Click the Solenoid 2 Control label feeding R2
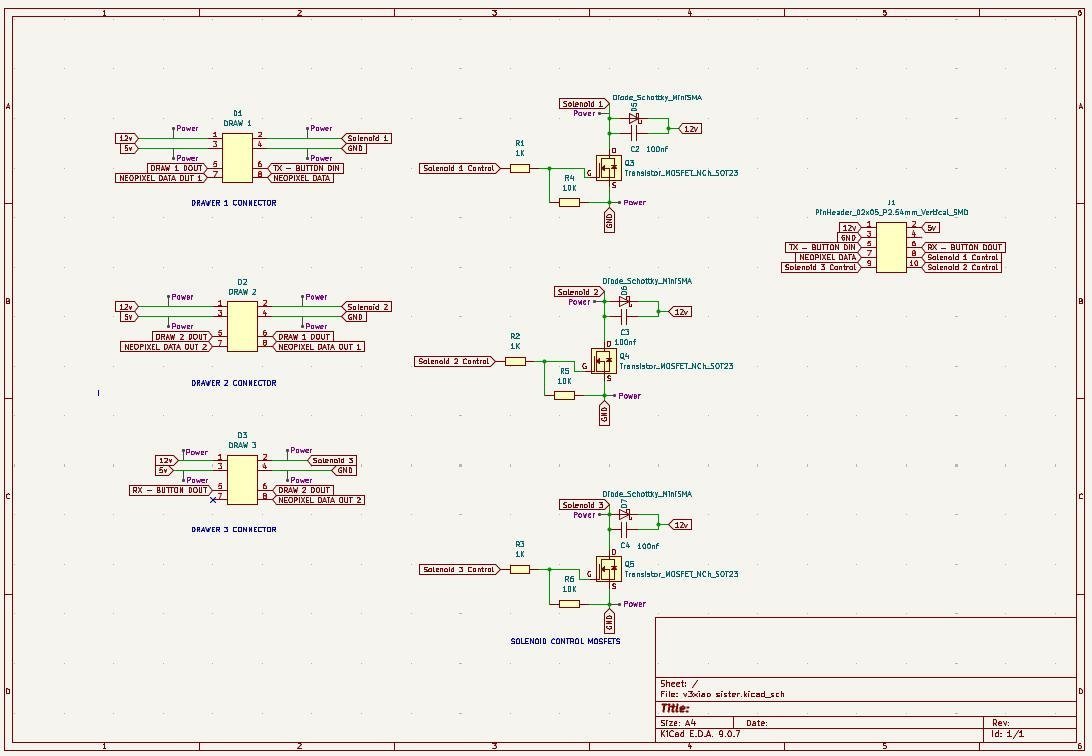Viewport: 1092px width, 756px height. (455, 361)
